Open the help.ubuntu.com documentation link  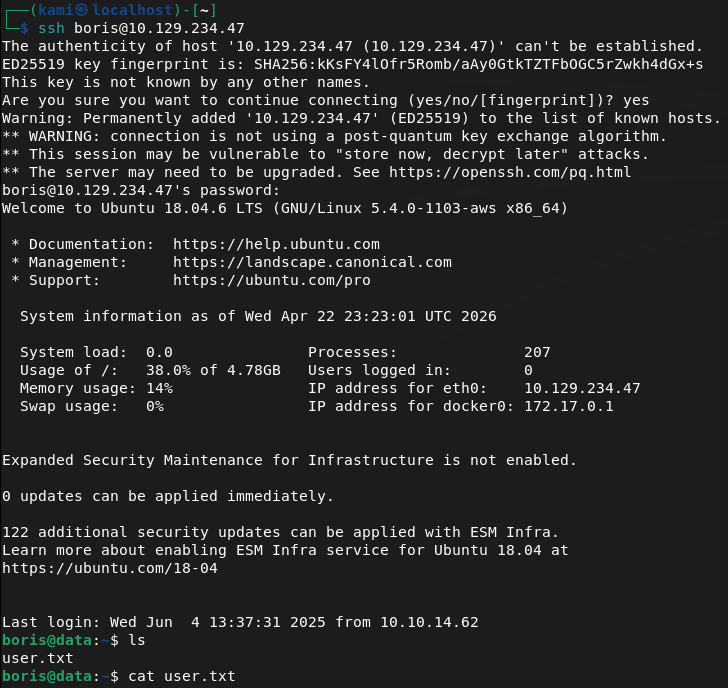point(276,244)
